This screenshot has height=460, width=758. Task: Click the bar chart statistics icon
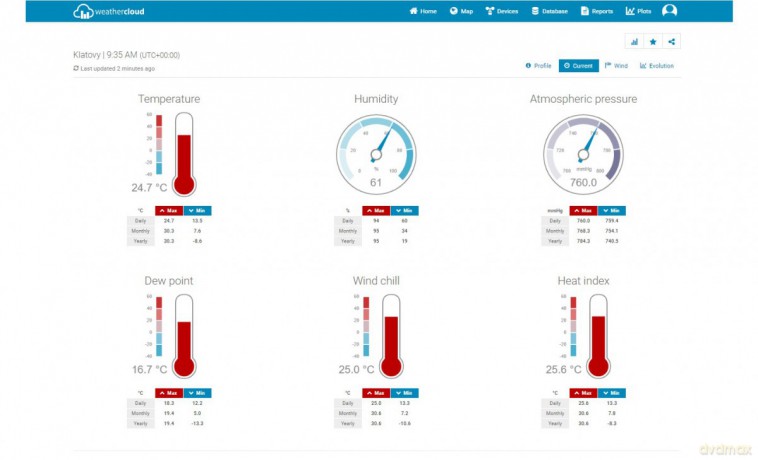click(634, 42)
